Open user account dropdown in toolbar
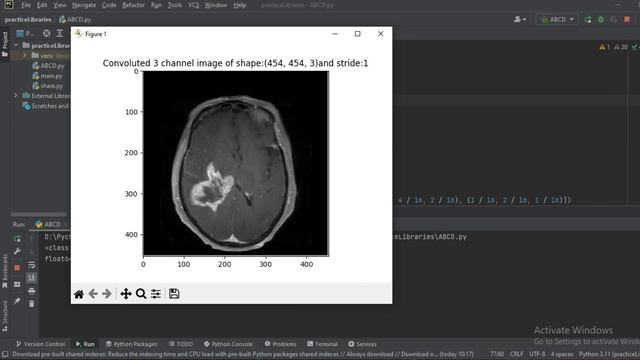 [x=520, y=20]
